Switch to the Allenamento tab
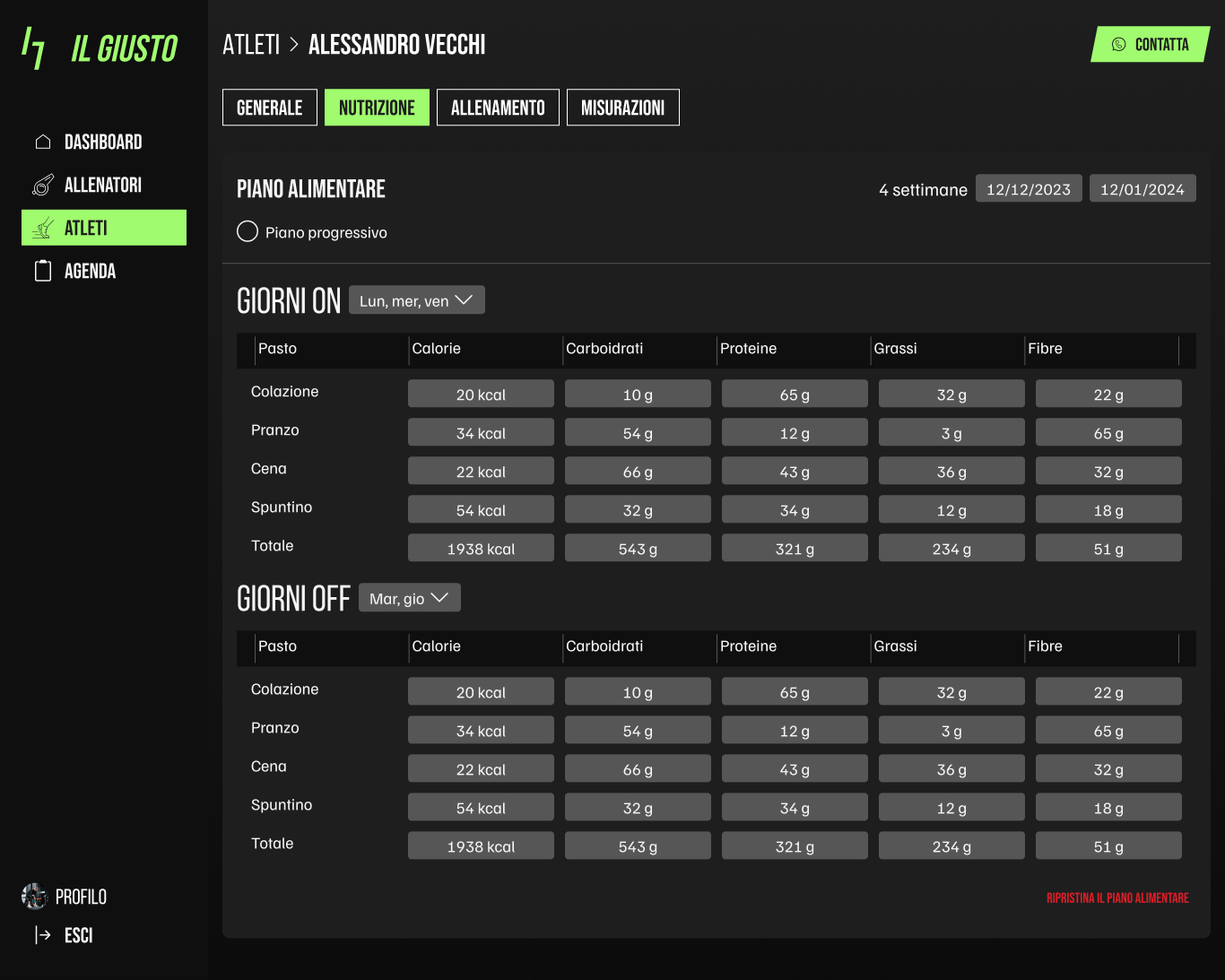The height and width of the screenshot is (980, 1225). (498, 108)
